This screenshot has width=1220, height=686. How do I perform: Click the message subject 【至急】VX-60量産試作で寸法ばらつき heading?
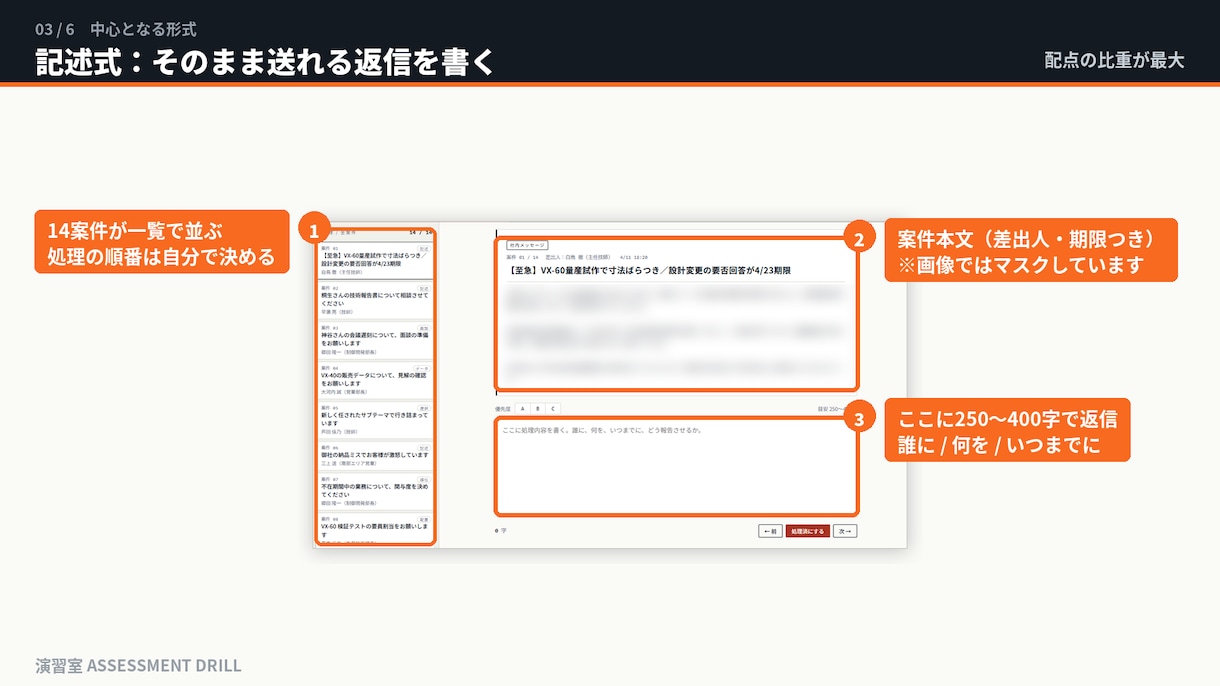pos(650,270)
